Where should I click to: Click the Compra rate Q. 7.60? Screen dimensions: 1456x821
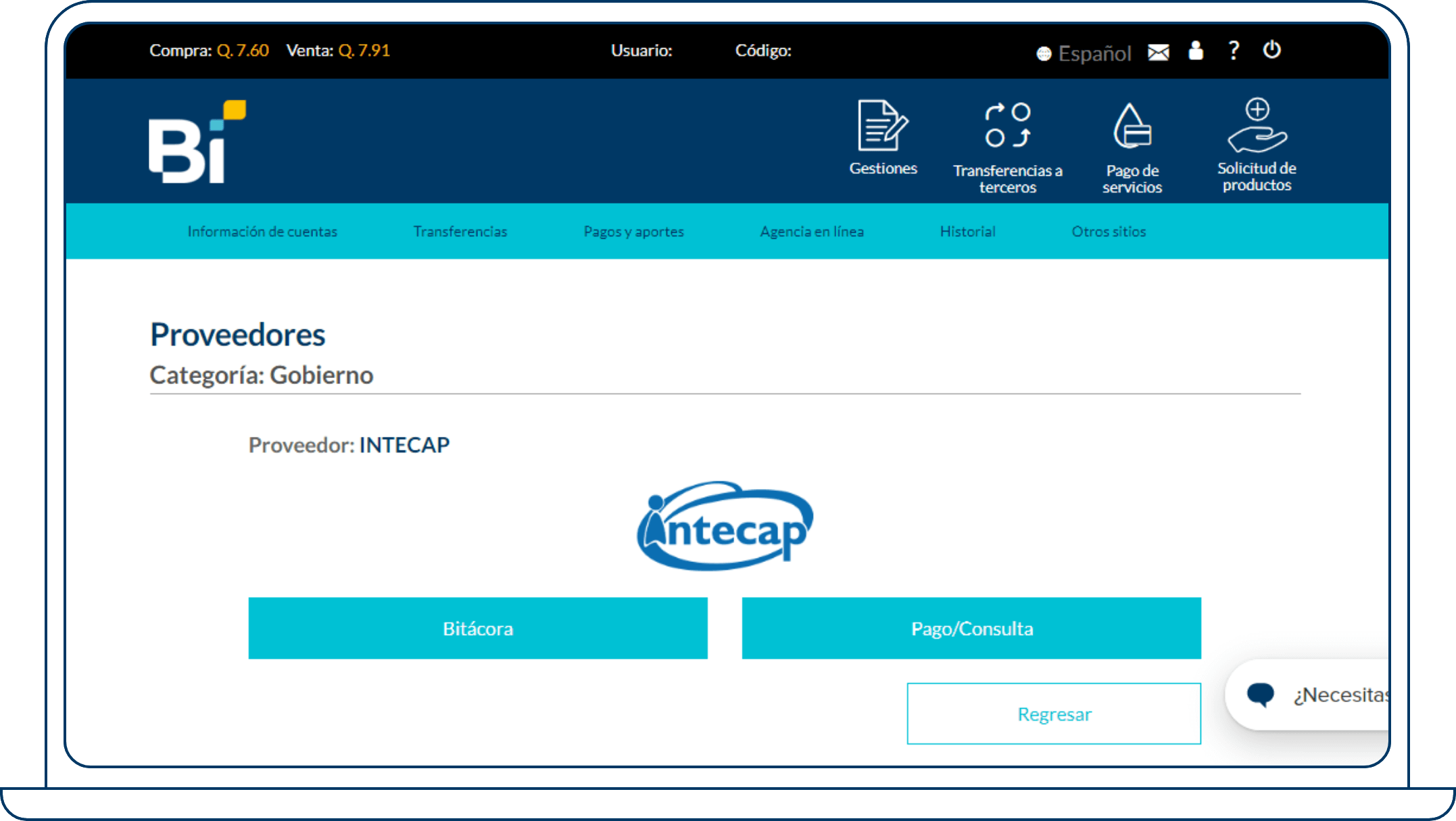click(209, 50)
